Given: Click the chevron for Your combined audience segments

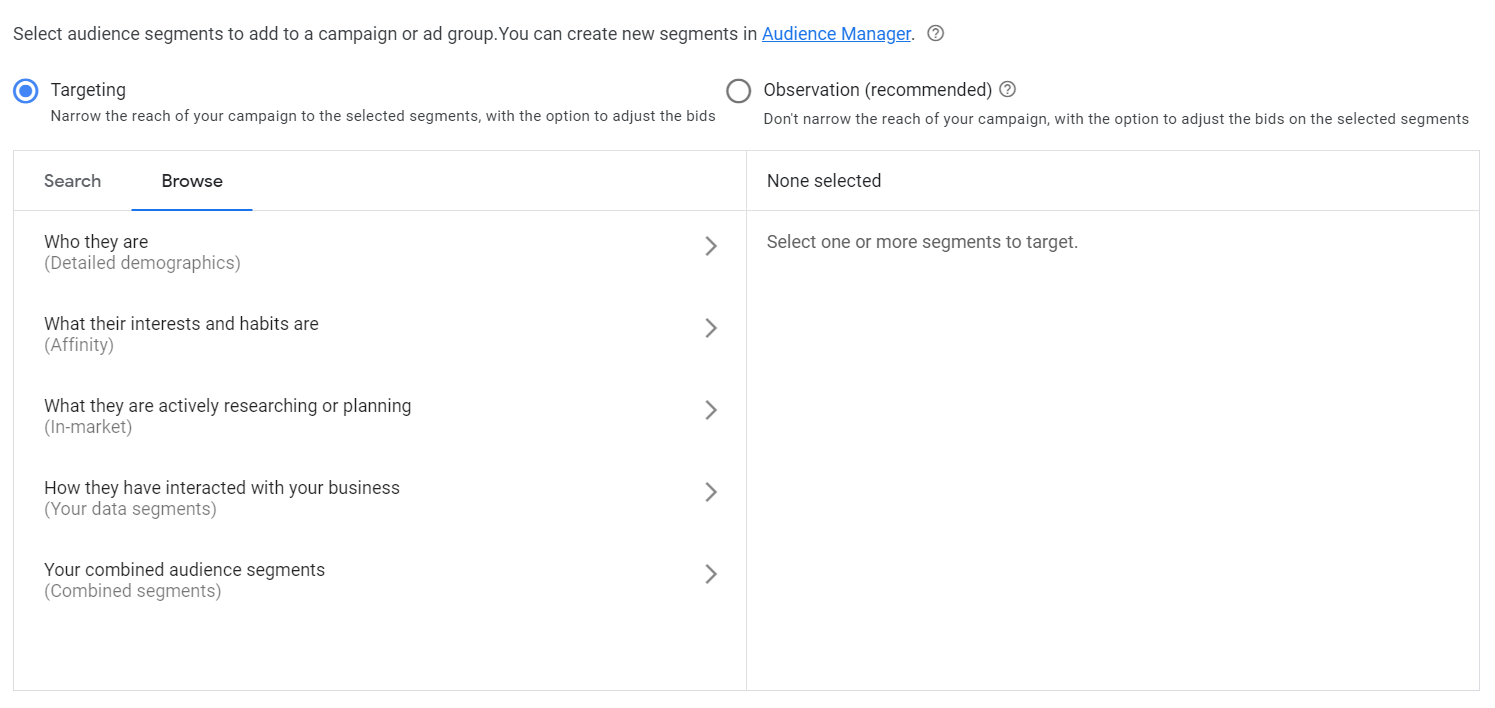Looking at the screenshot, I should point(711,574).
